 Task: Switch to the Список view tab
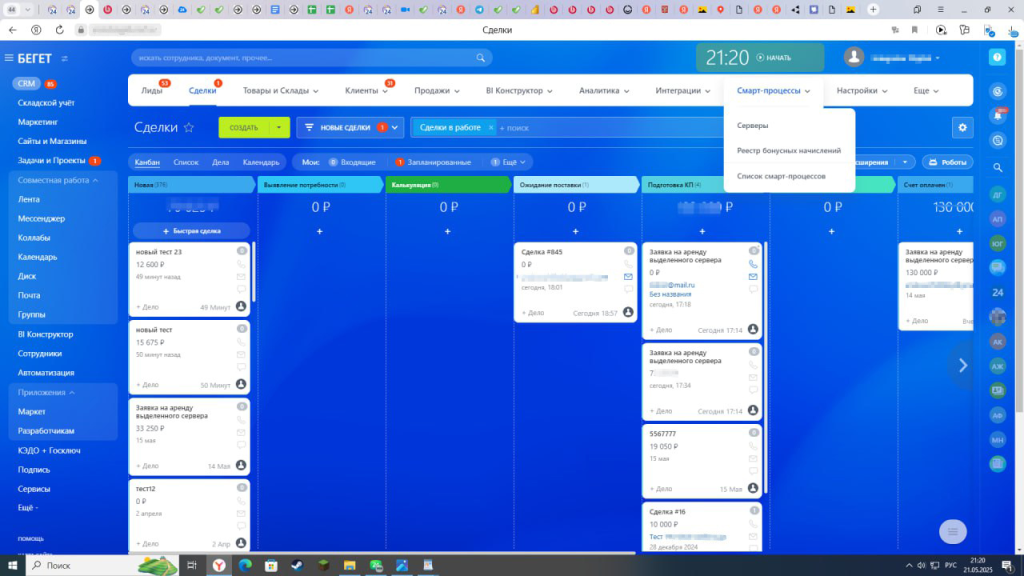click(186, 162)
